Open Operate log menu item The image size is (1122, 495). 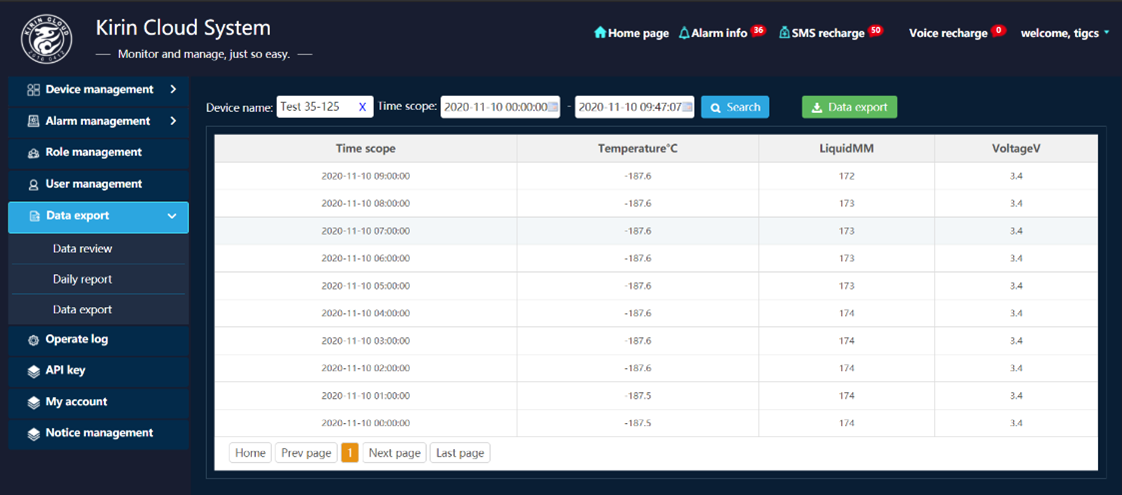pyautogui.click(x=99, y=340)
